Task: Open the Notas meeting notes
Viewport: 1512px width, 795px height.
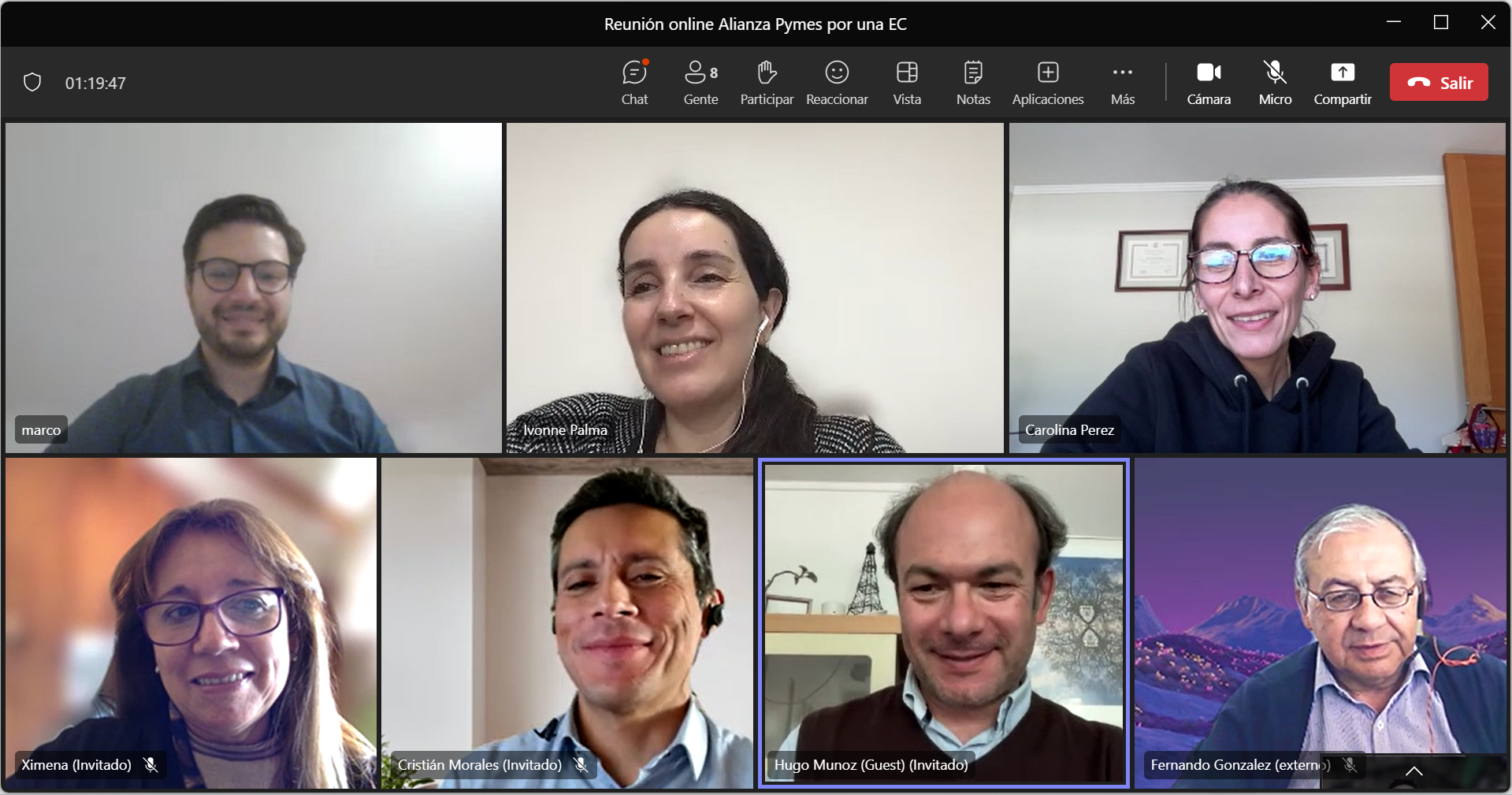Action: pyautogui.click(x=973, y=82)
